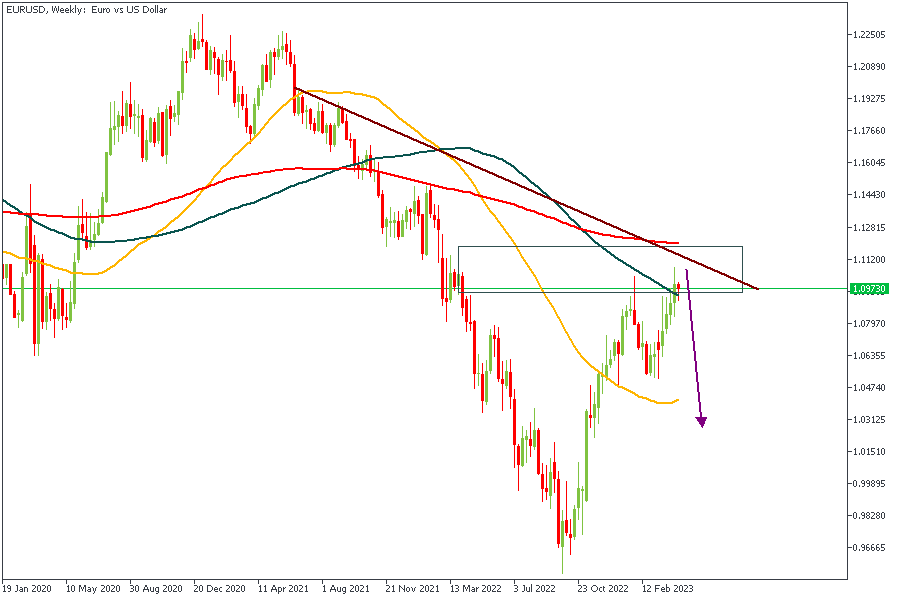The image size is (900, 600).
Task: Click the date label 23 Oct 2022
Action: coord(603,589)
